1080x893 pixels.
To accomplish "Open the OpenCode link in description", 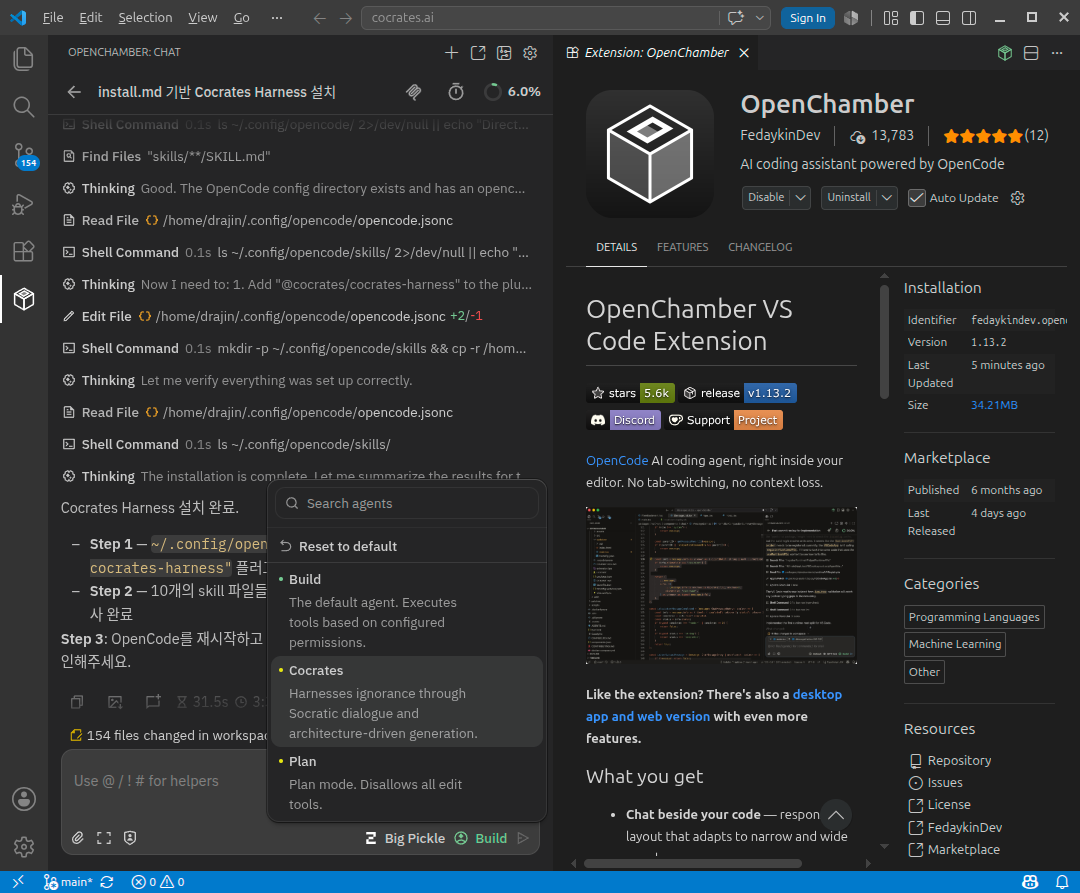I will click(616, 461).
